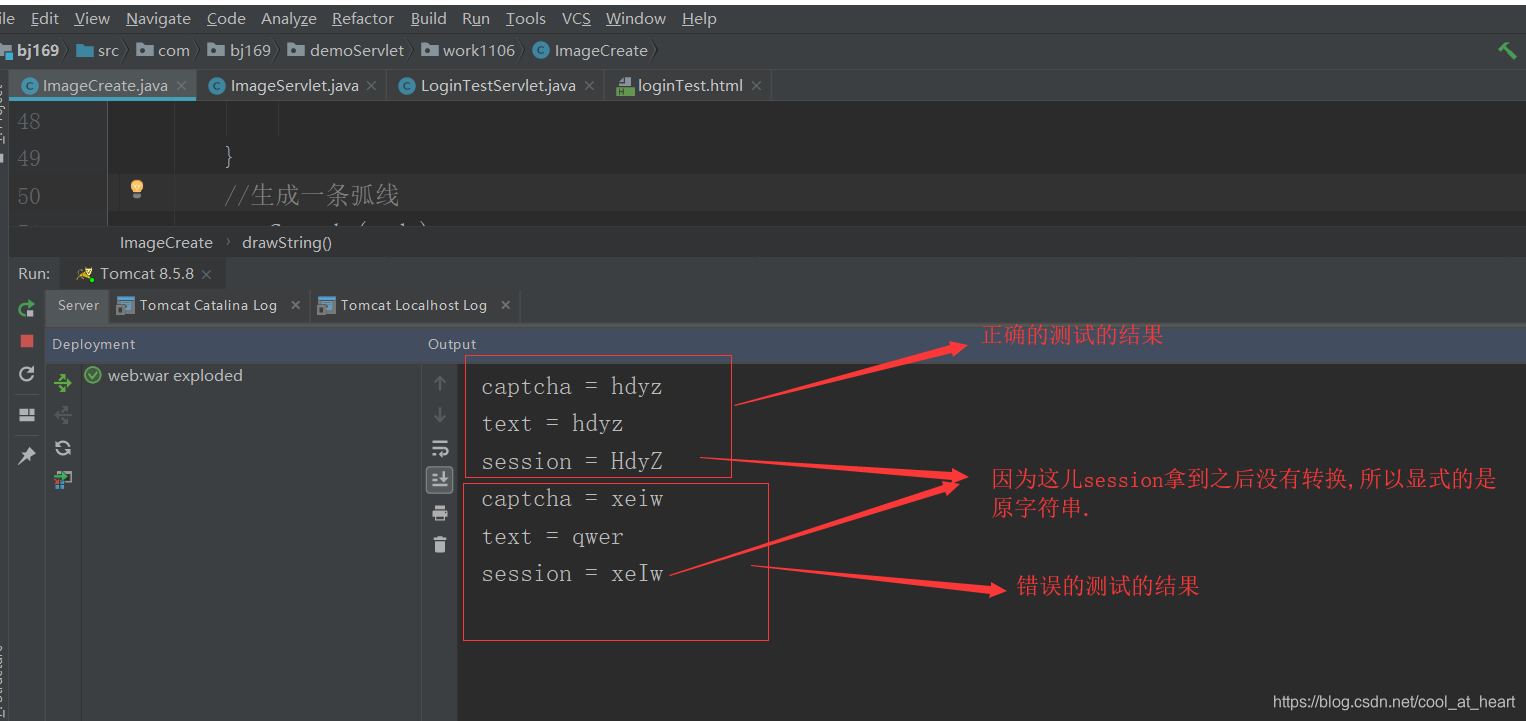
Task: Click the bj169 package breadcrumb after com
Action: [x=240, y=50]
